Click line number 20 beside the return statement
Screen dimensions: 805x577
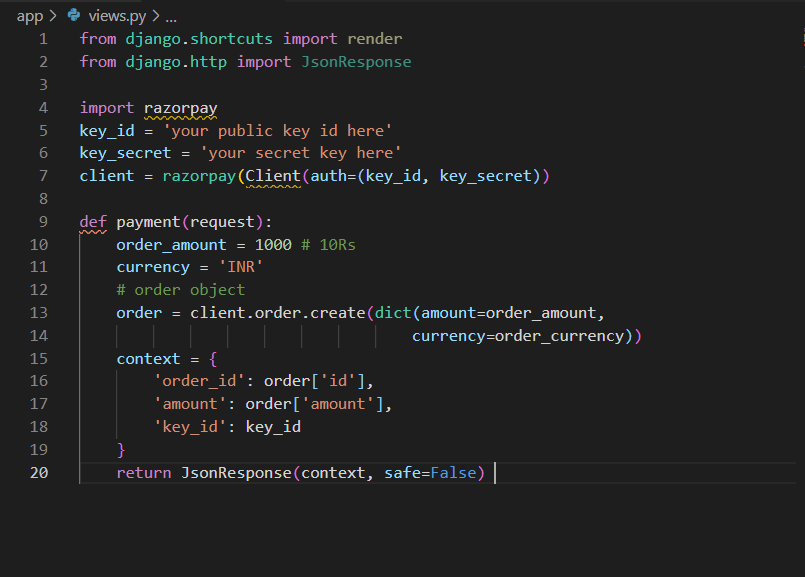[38, 472]
